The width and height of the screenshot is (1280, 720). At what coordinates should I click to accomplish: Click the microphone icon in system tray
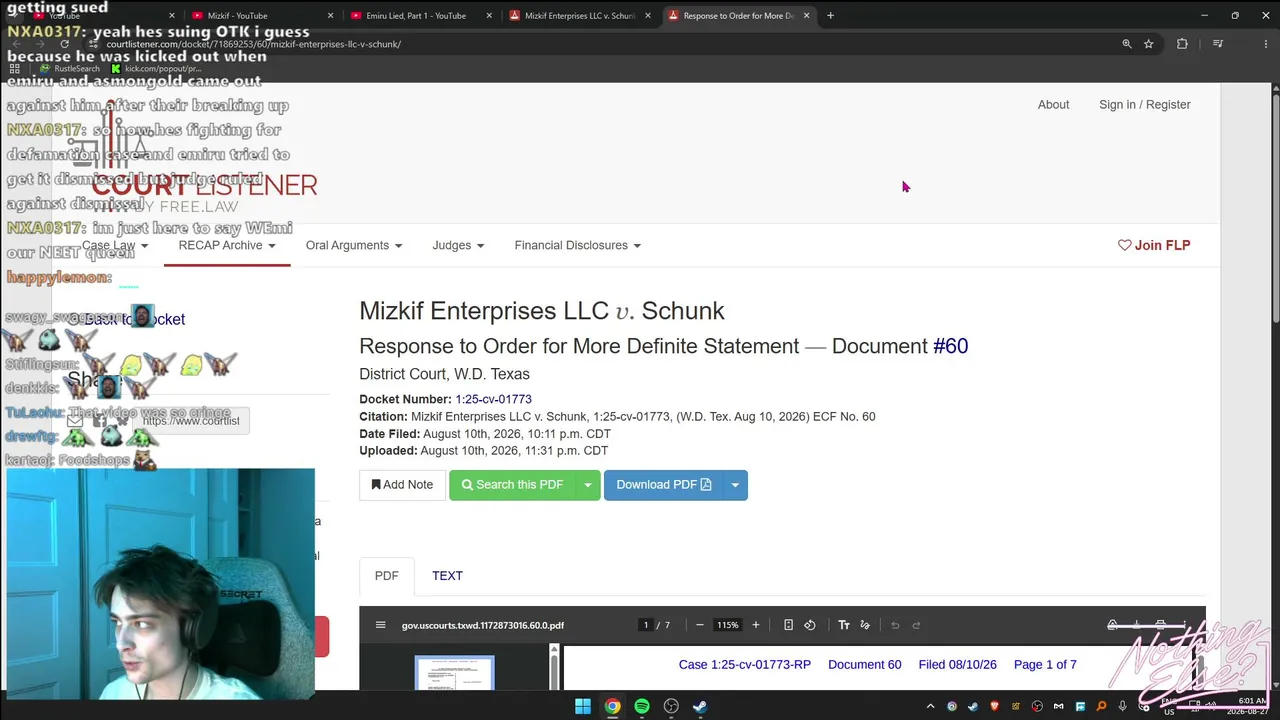(1123, 707)
